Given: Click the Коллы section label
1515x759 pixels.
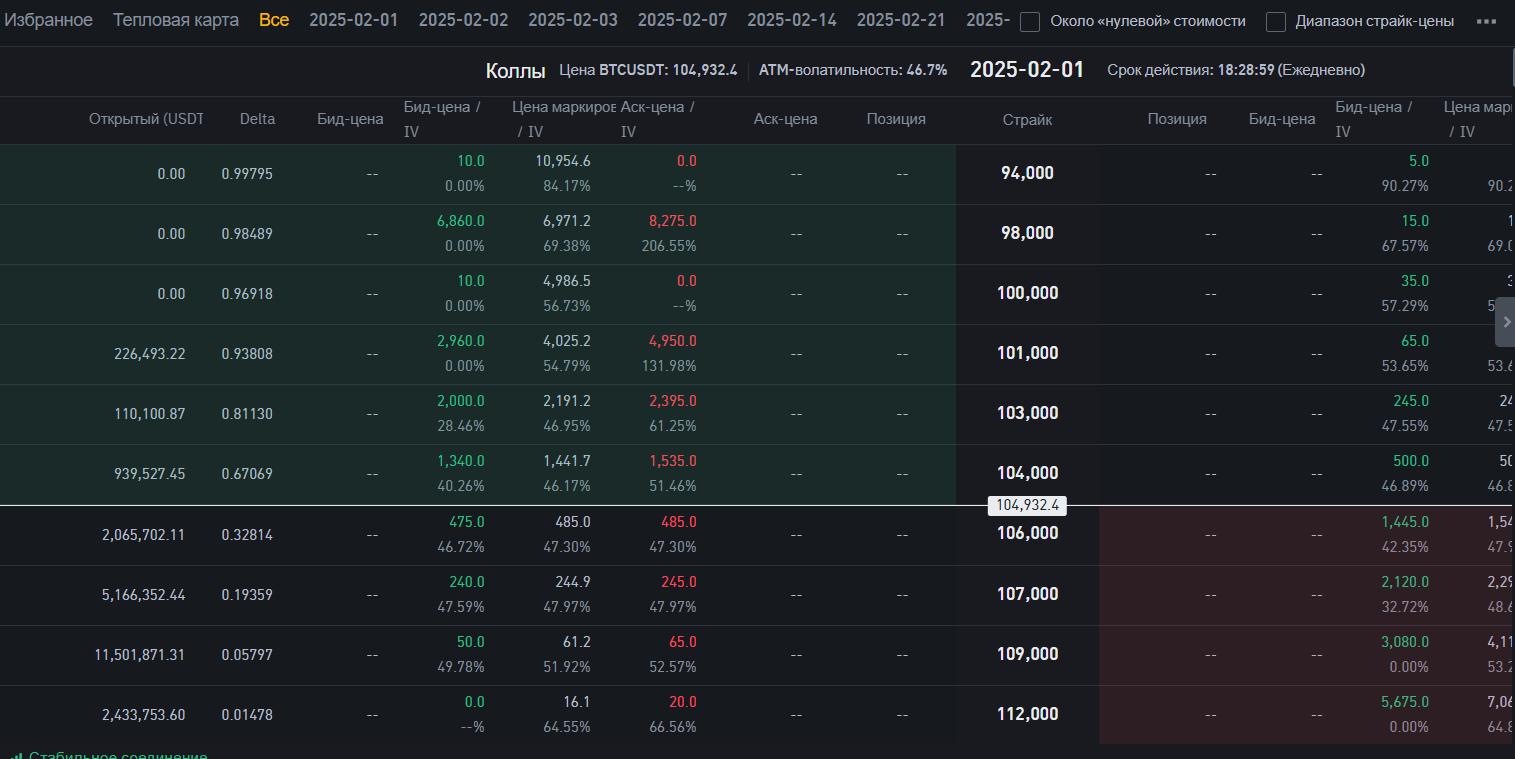Looking at the screenshot, I should click(x=516, y=70).
